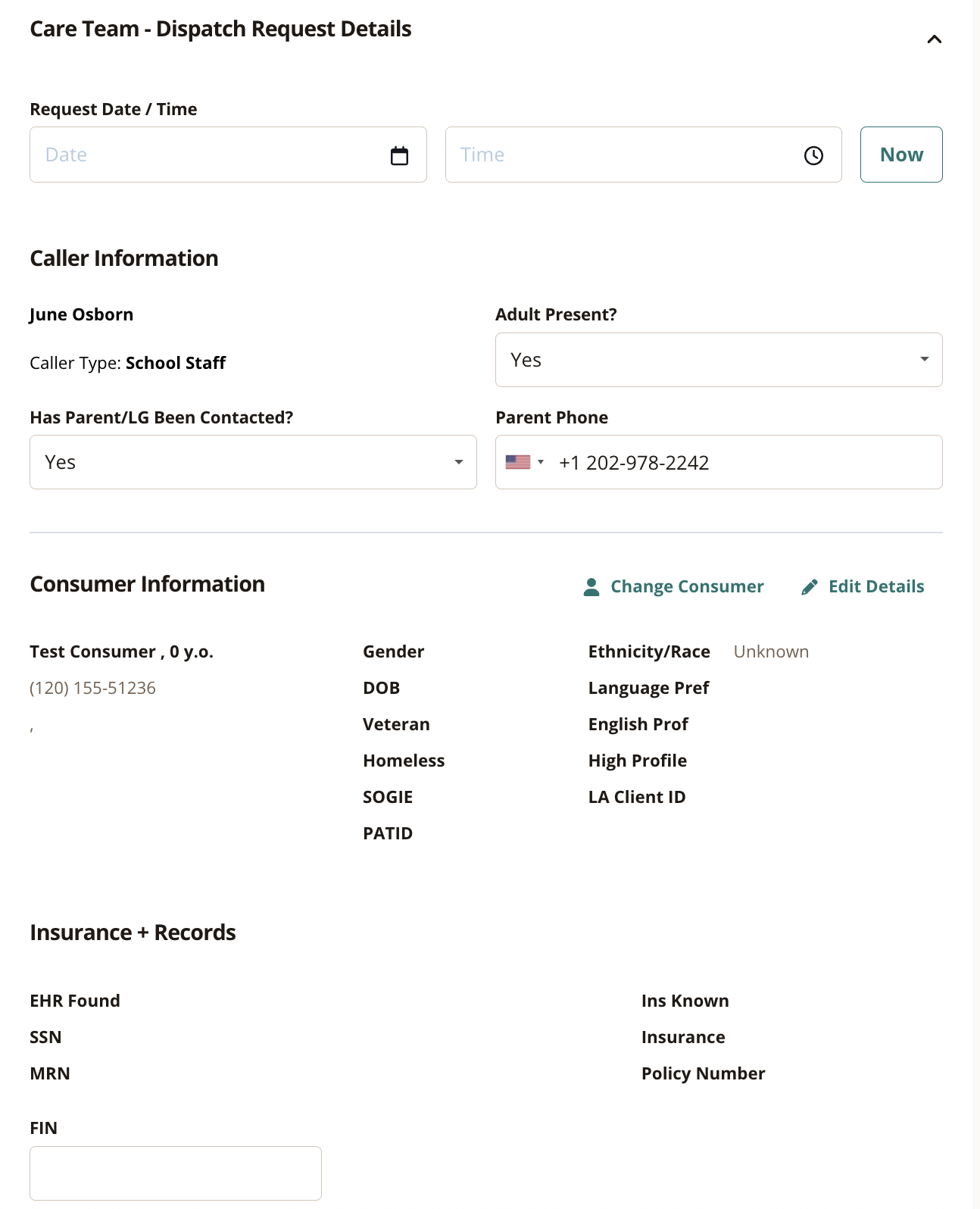The image size is (980, 1209).
Task: Click the Language Pref label
Action: (648, 688)
